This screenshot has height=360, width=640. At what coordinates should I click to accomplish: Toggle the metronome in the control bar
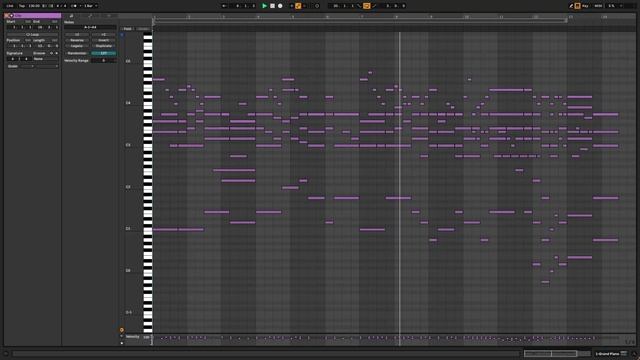pyautogui.click(x=75, y=6)
